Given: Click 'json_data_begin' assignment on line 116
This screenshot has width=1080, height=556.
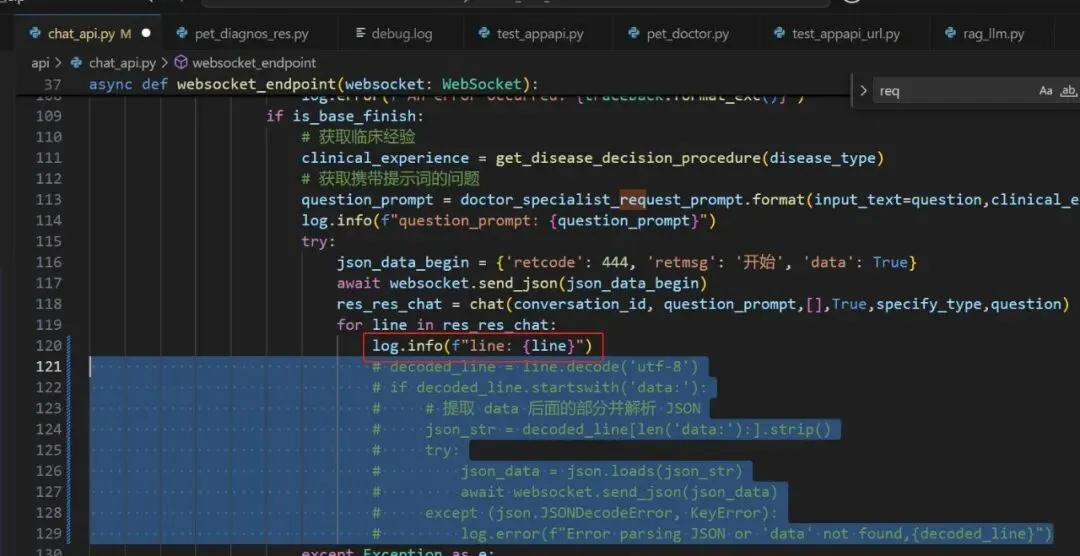Looking at the screenshot, I should [403, 262].
